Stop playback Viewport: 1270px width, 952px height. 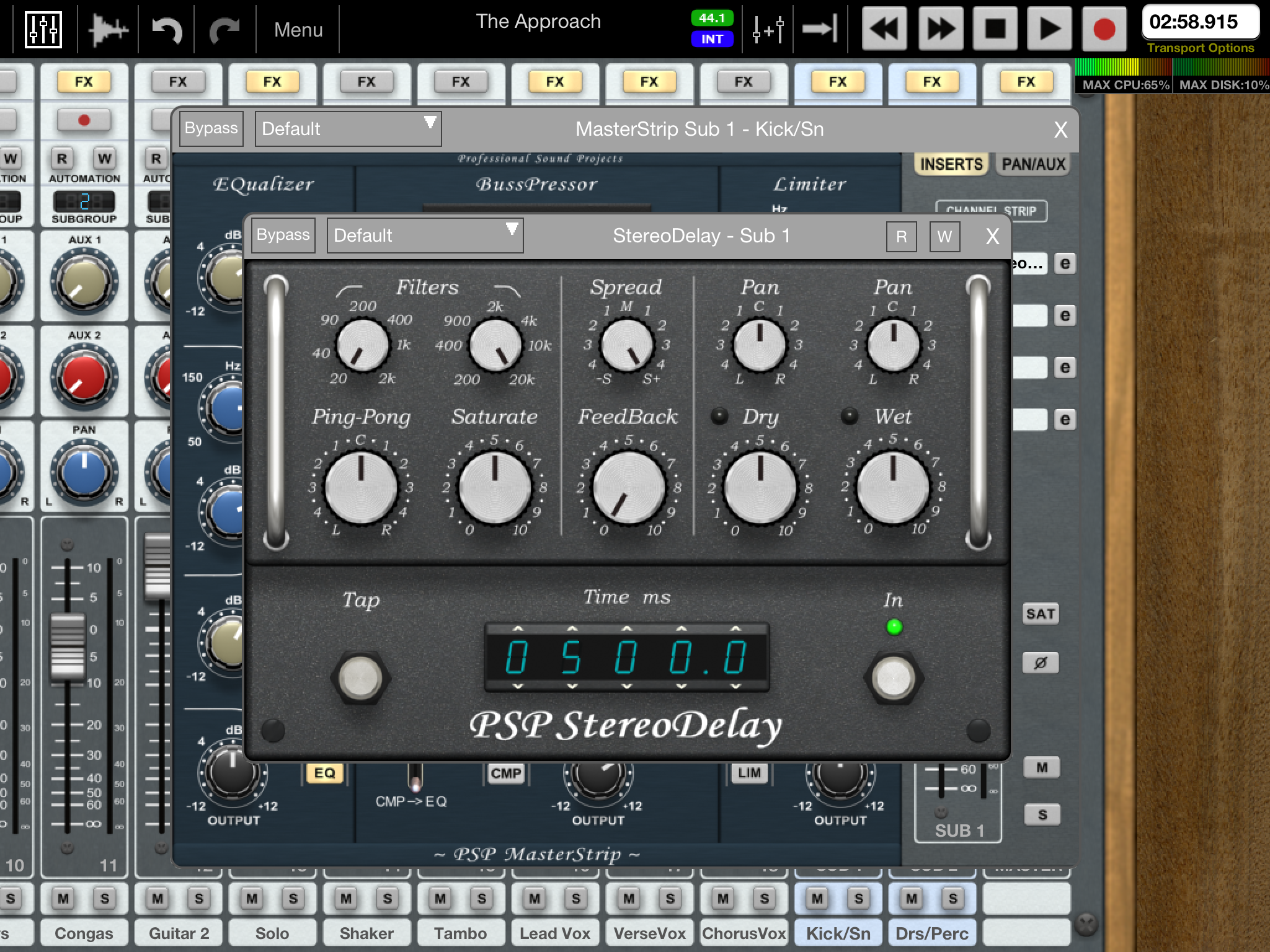click(995, 29)
